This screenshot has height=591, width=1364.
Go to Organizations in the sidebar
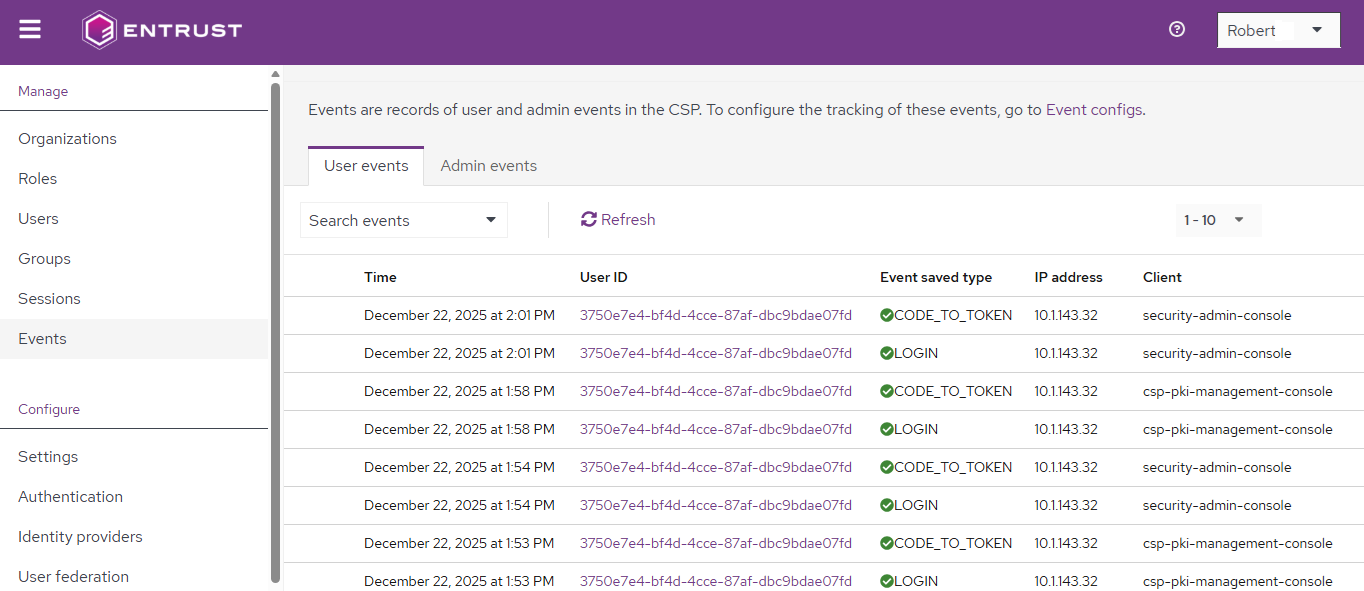point(67,139)
